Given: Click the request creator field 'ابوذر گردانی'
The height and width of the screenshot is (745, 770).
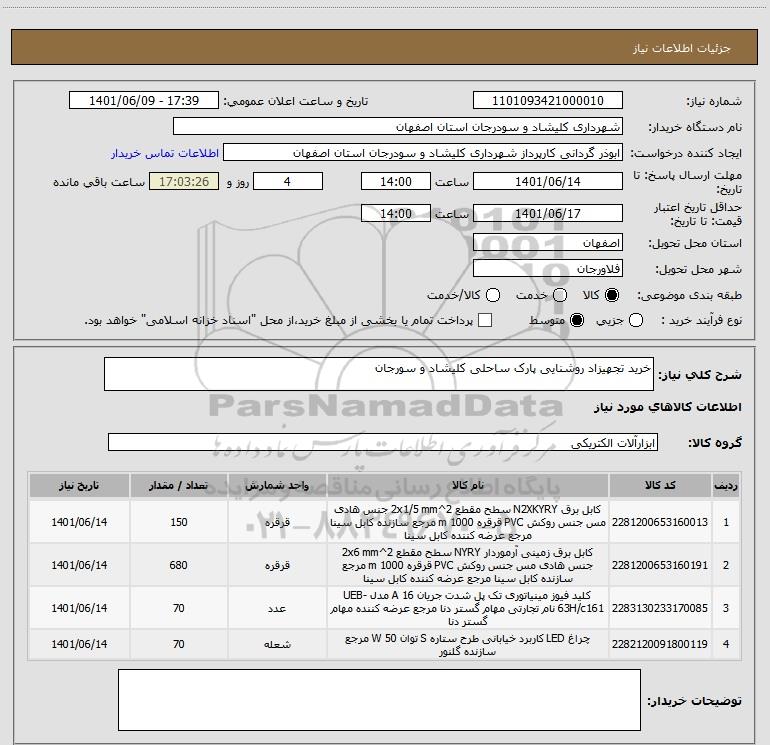Looking at the screenshot, I should point(423,153).
